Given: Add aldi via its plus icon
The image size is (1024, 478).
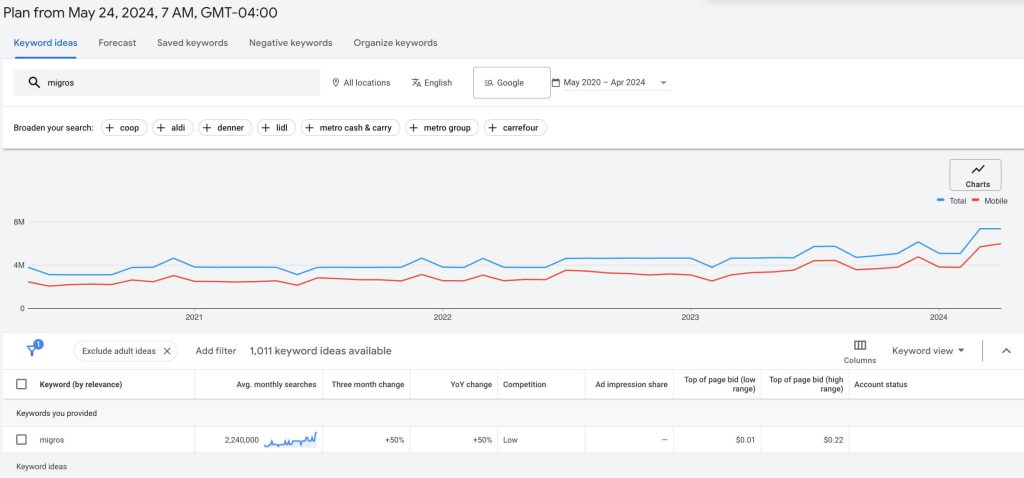Looking at the screenshot, I should click(x=161, y=128).
